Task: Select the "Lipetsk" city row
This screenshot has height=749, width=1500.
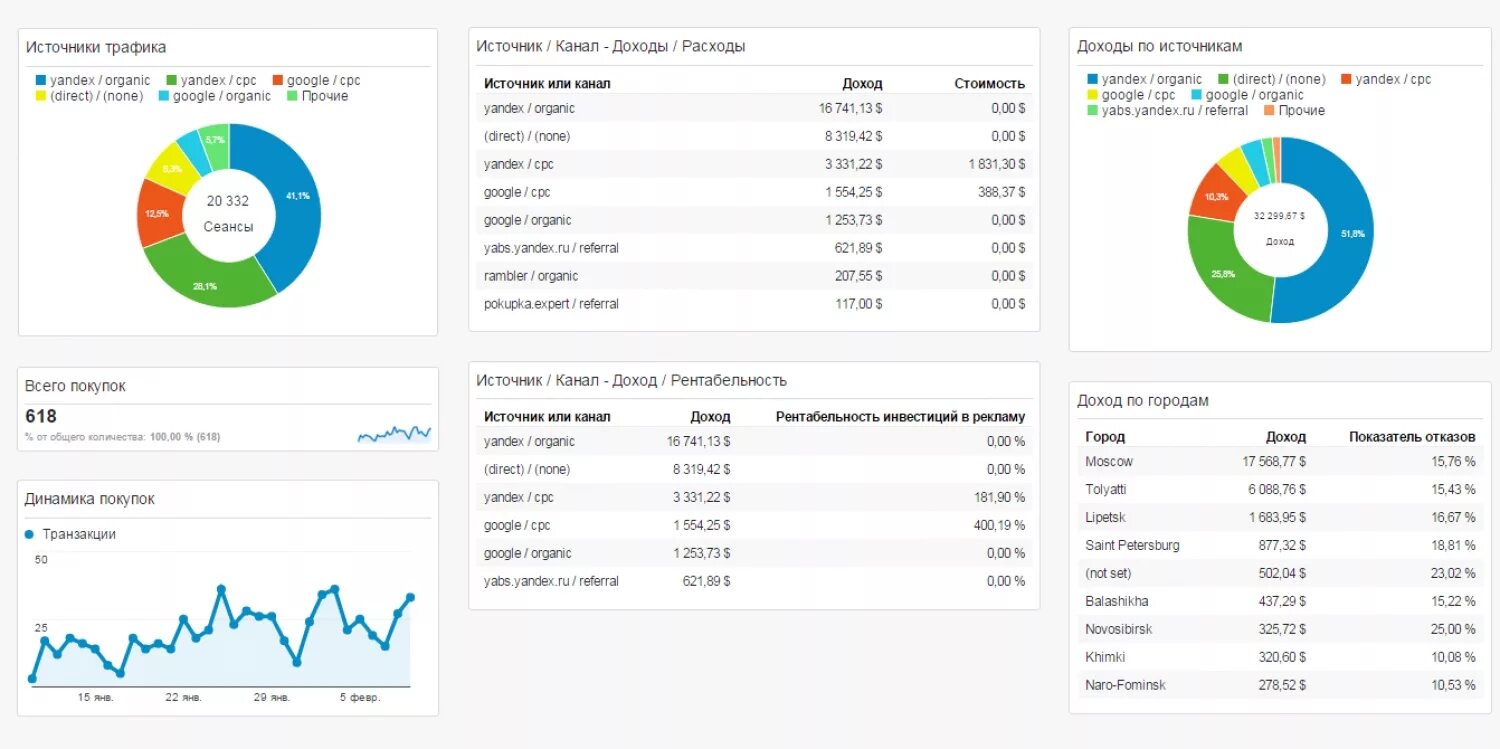Action: point(1280,517)
